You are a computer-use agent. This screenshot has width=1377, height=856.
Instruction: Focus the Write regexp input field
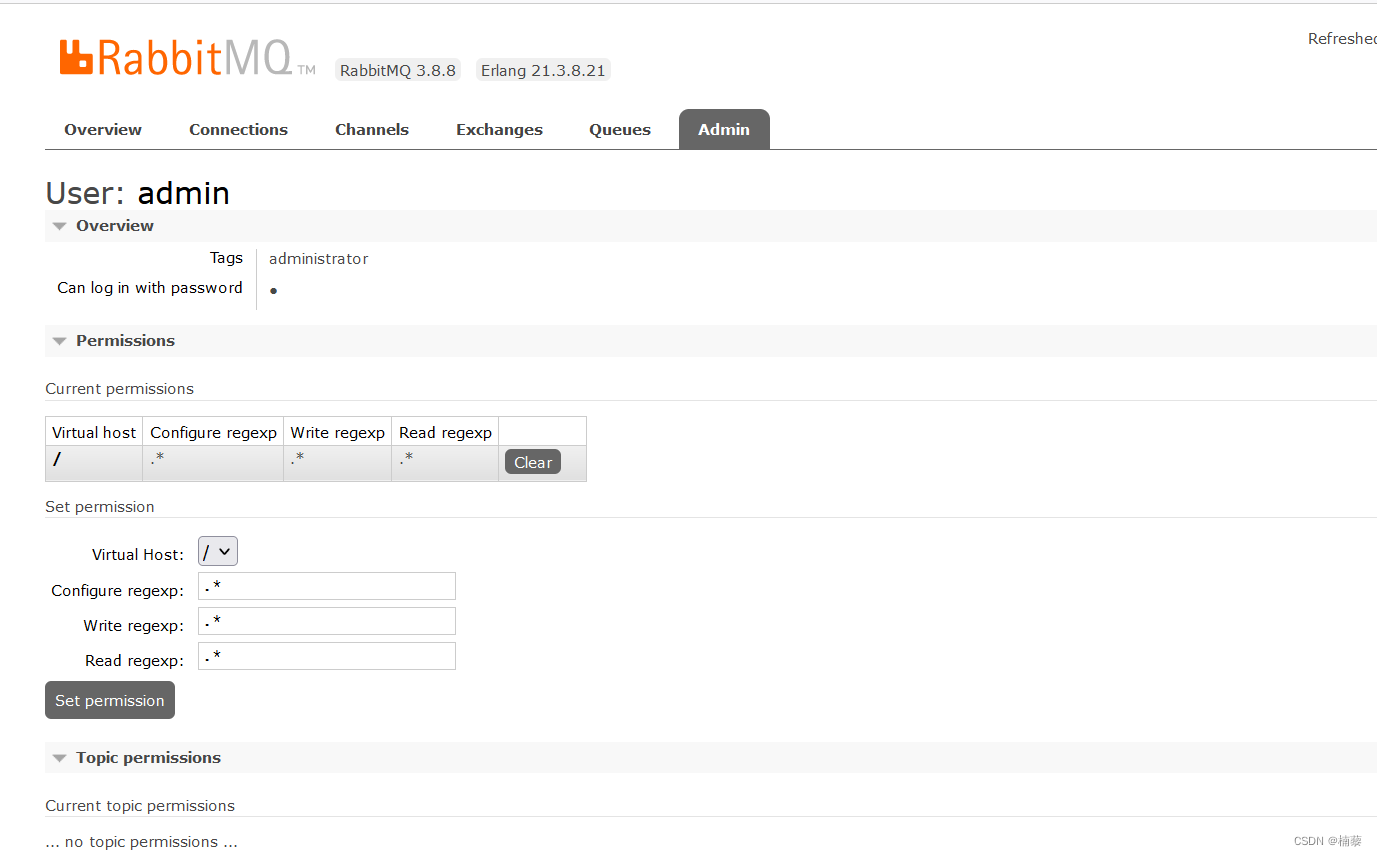point(327,621)
